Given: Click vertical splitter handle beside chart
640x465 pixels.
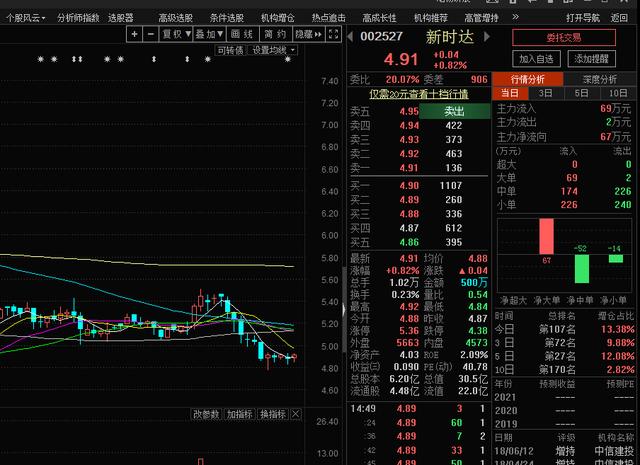Looking at the screenshot, I should [344, 309].
